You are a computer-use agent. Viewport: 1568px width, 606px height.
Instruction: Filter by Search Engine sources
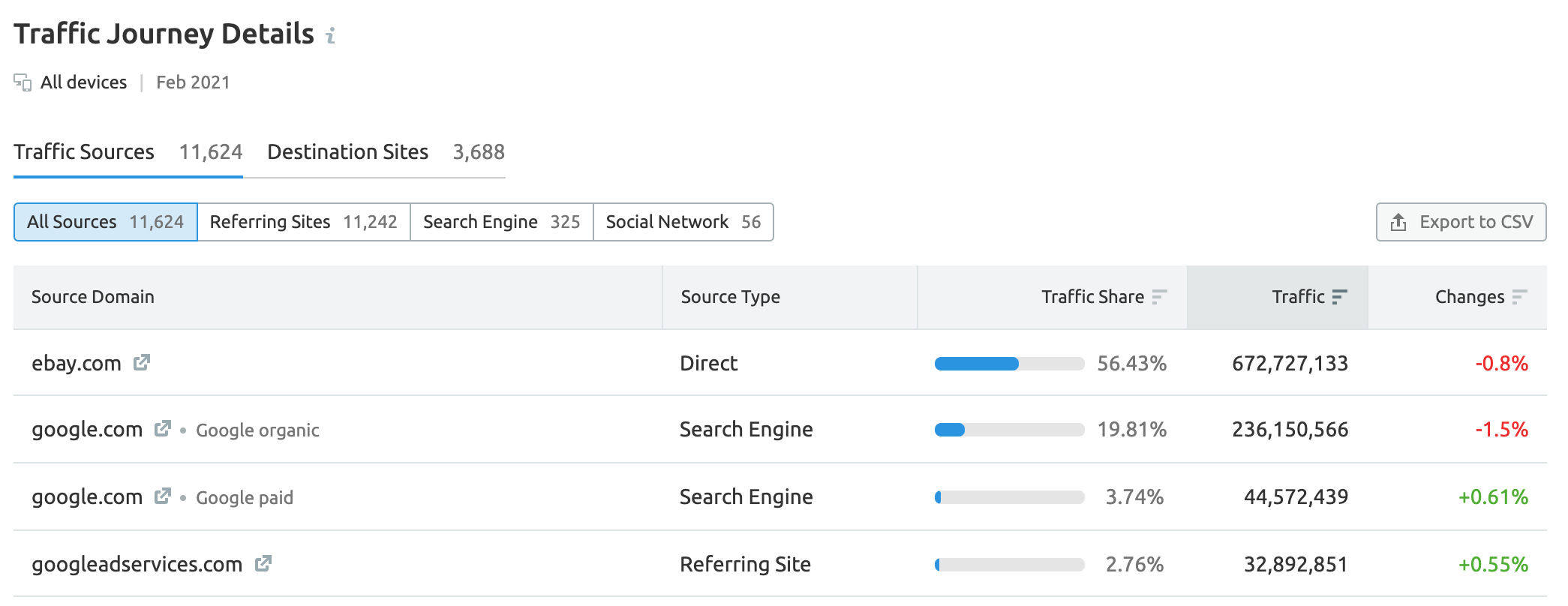coord(501,222)
